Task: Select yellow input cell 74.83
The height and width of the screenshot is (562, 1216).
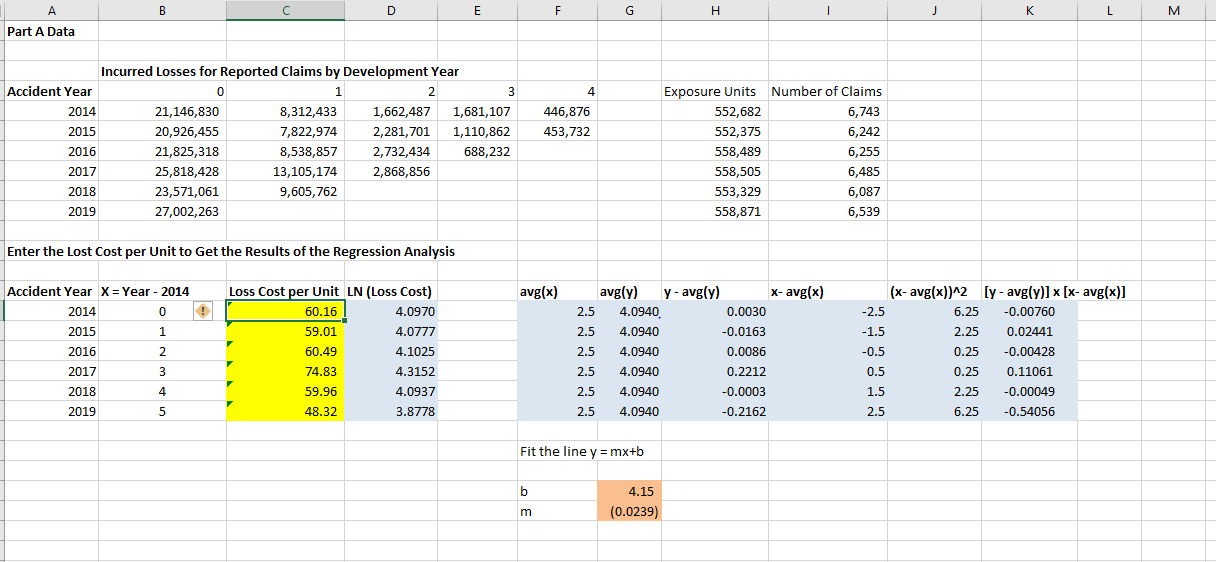Action: [x=285, y=371]
